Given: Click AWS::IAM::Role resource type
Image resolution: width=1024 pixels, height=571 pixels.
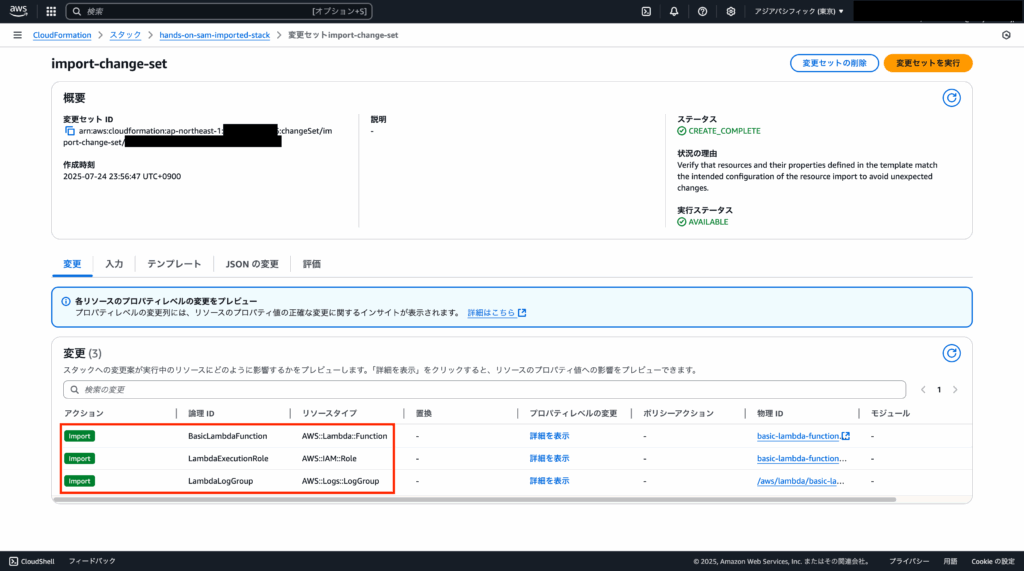Looking at the screenshot, I should click(329, 459).
